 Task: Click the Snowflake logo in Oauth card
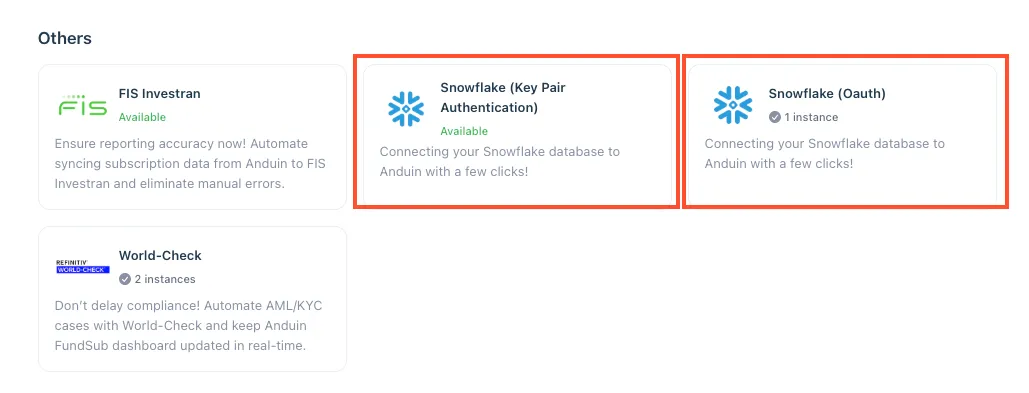[732, 105]
